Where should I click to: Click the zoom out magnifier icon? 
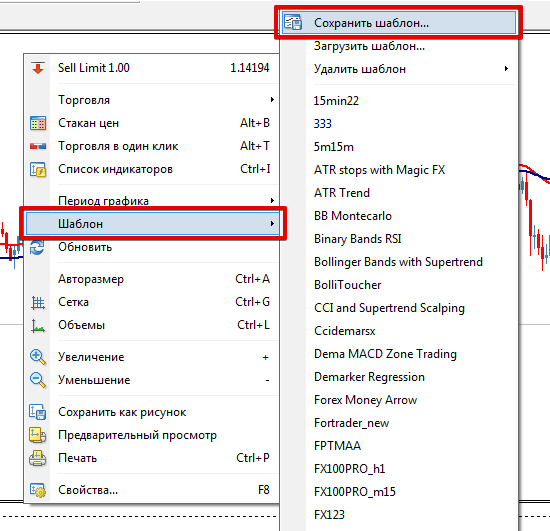(38, 380)
